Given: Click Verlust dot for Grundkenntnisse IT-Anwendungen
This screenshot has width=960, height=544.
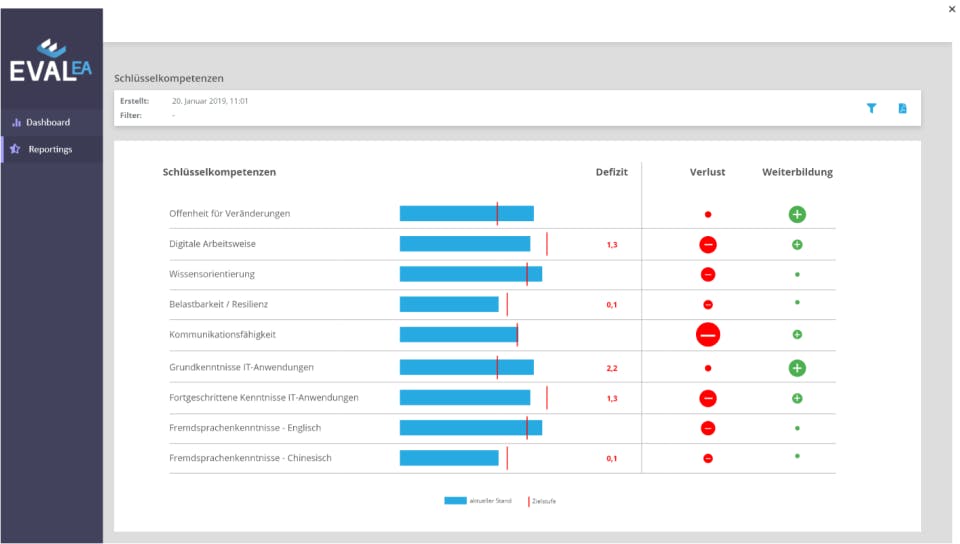Looking at the screenshot, I should (x=708, y=368).
